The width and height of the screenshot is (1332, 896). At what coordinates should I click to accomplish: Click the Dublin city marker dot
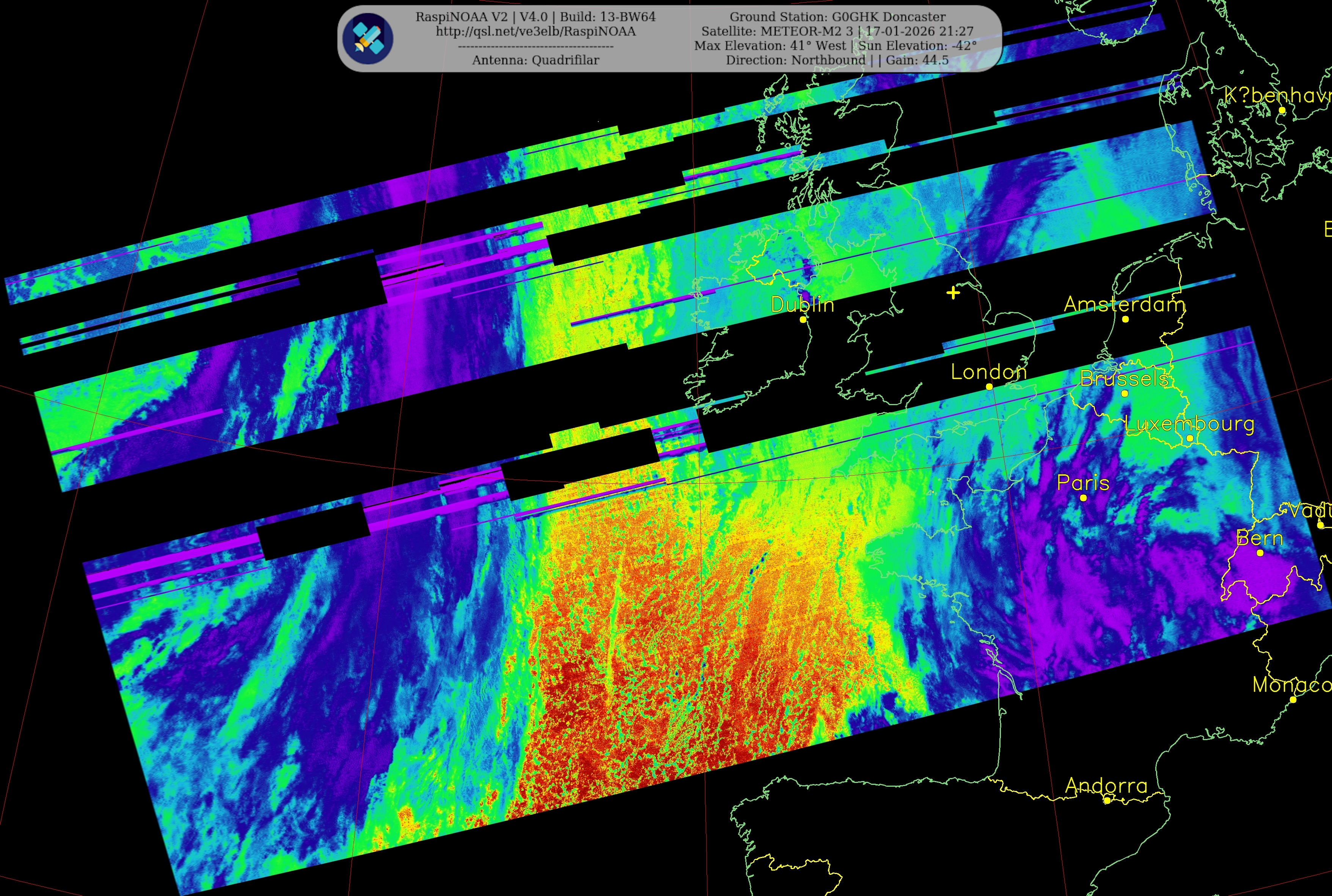(803, 319)
